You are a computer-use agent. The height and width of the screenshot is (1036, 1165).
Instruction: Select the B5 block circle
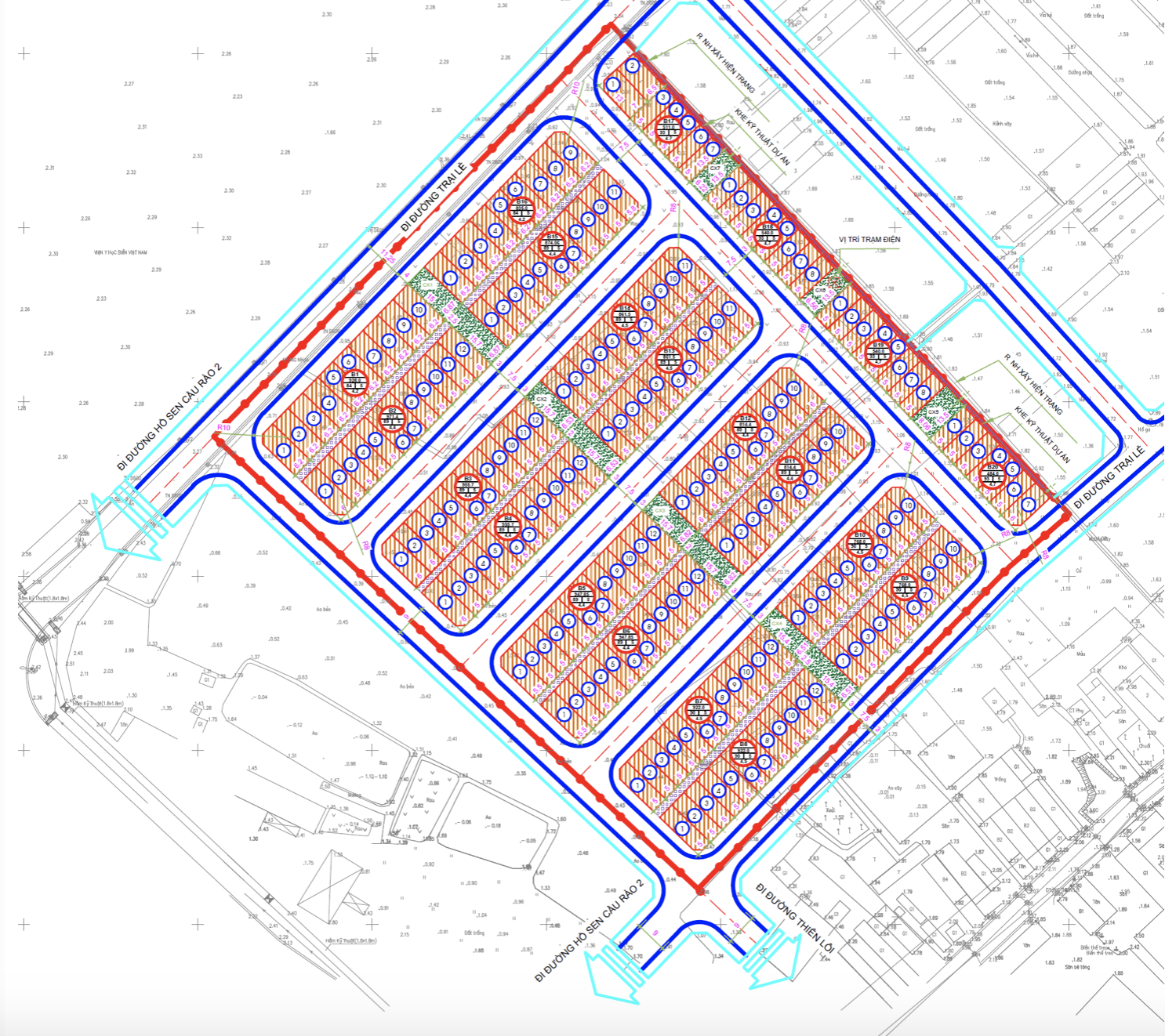(581, 594)
